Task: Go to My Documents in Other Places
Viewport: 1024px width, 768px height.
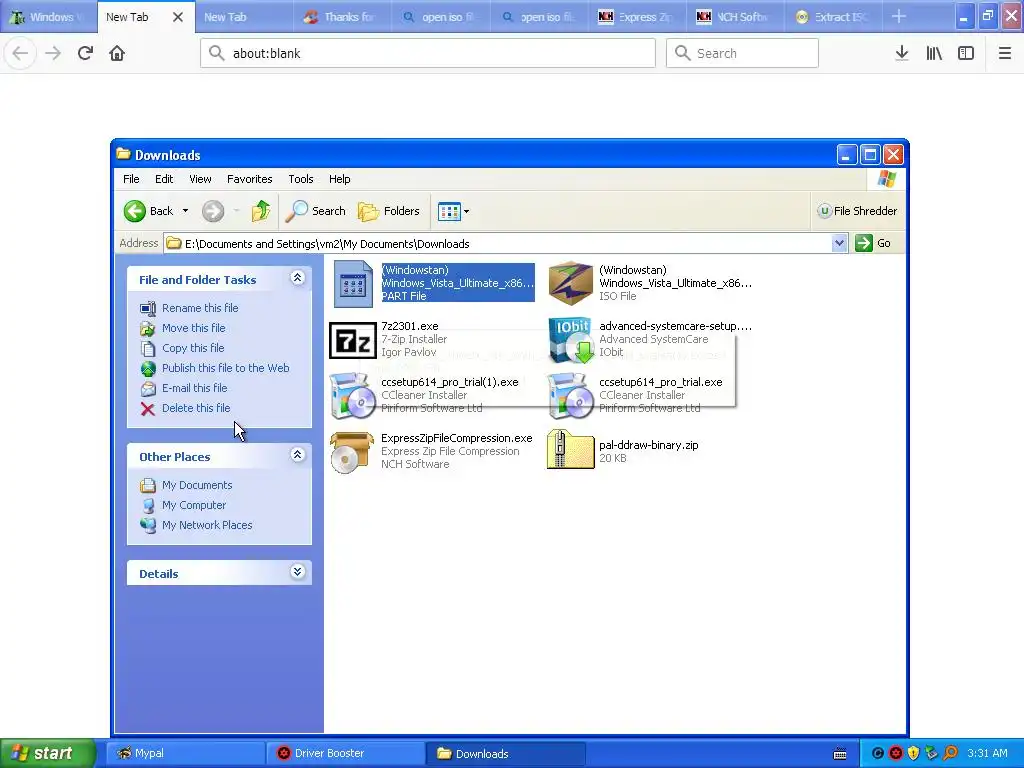Action: tap(197, 485)
